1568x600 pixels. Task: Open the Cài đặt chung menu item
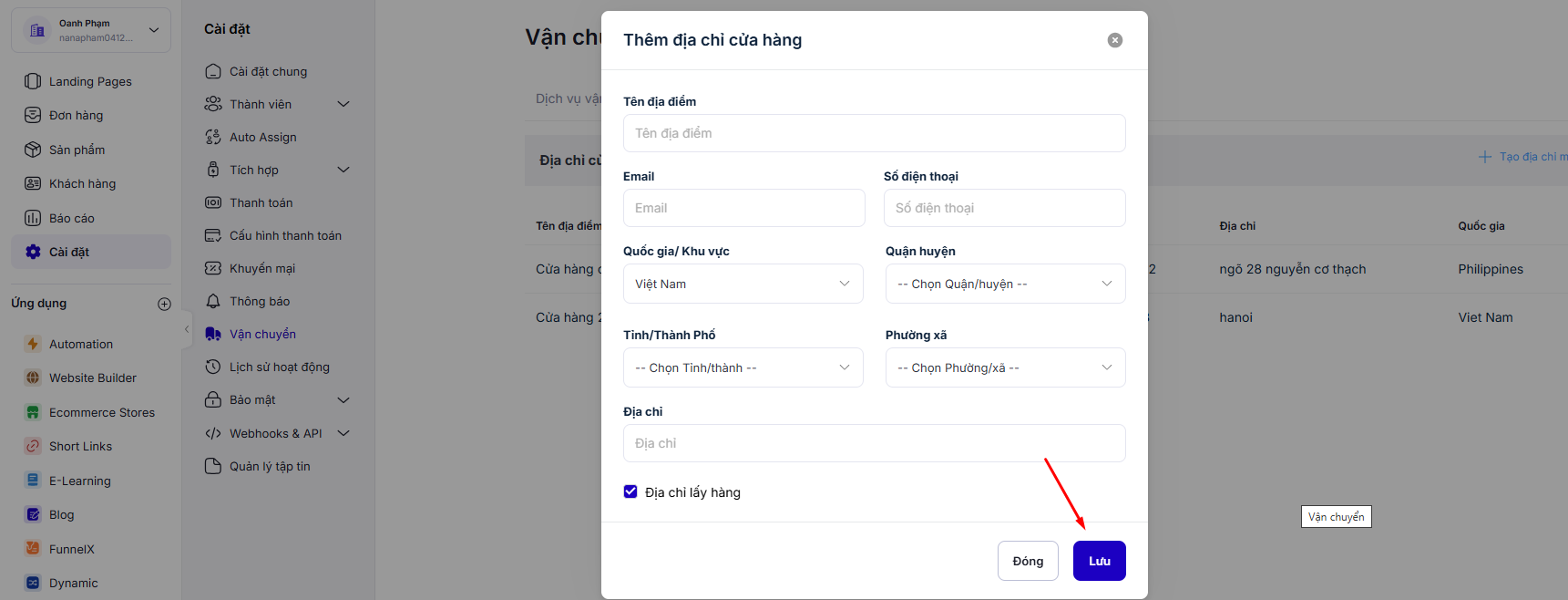click(x=268, y=71)
